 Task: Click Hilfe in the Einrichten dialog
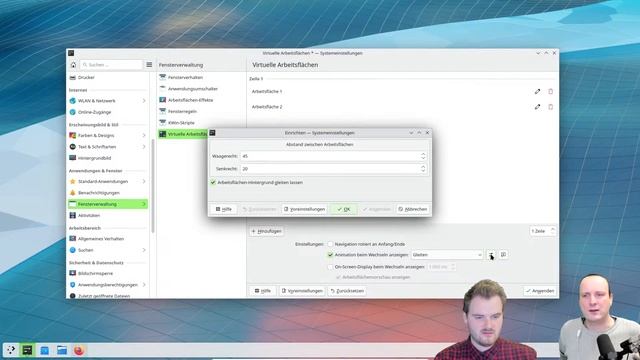(224, 209)
